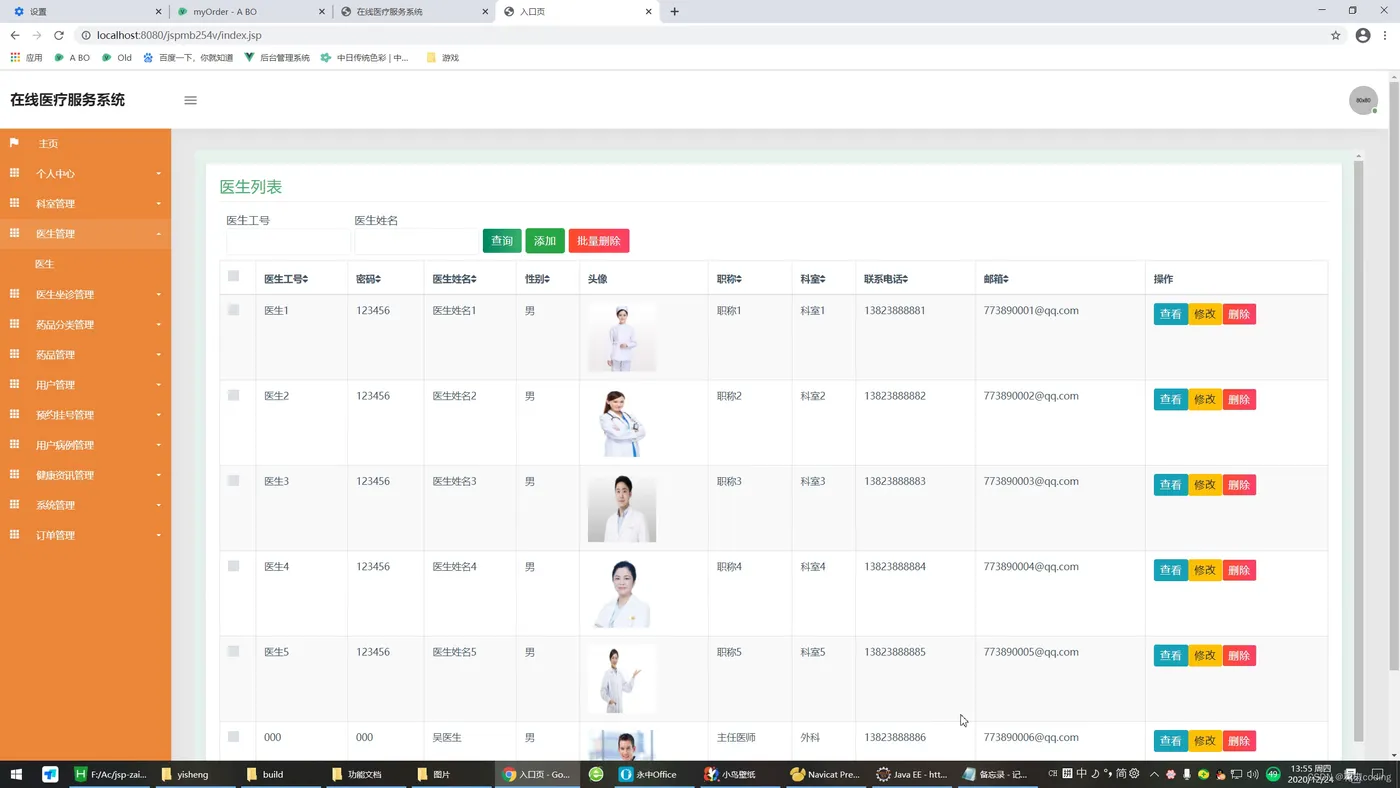Open the A BO bookmark

coord(72,58)
